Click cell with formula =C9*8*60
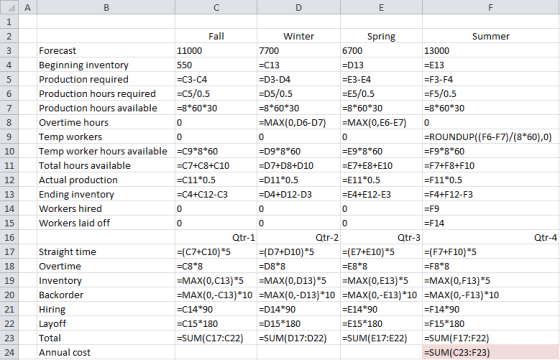560x360 pixels. [x=216, y=151]
